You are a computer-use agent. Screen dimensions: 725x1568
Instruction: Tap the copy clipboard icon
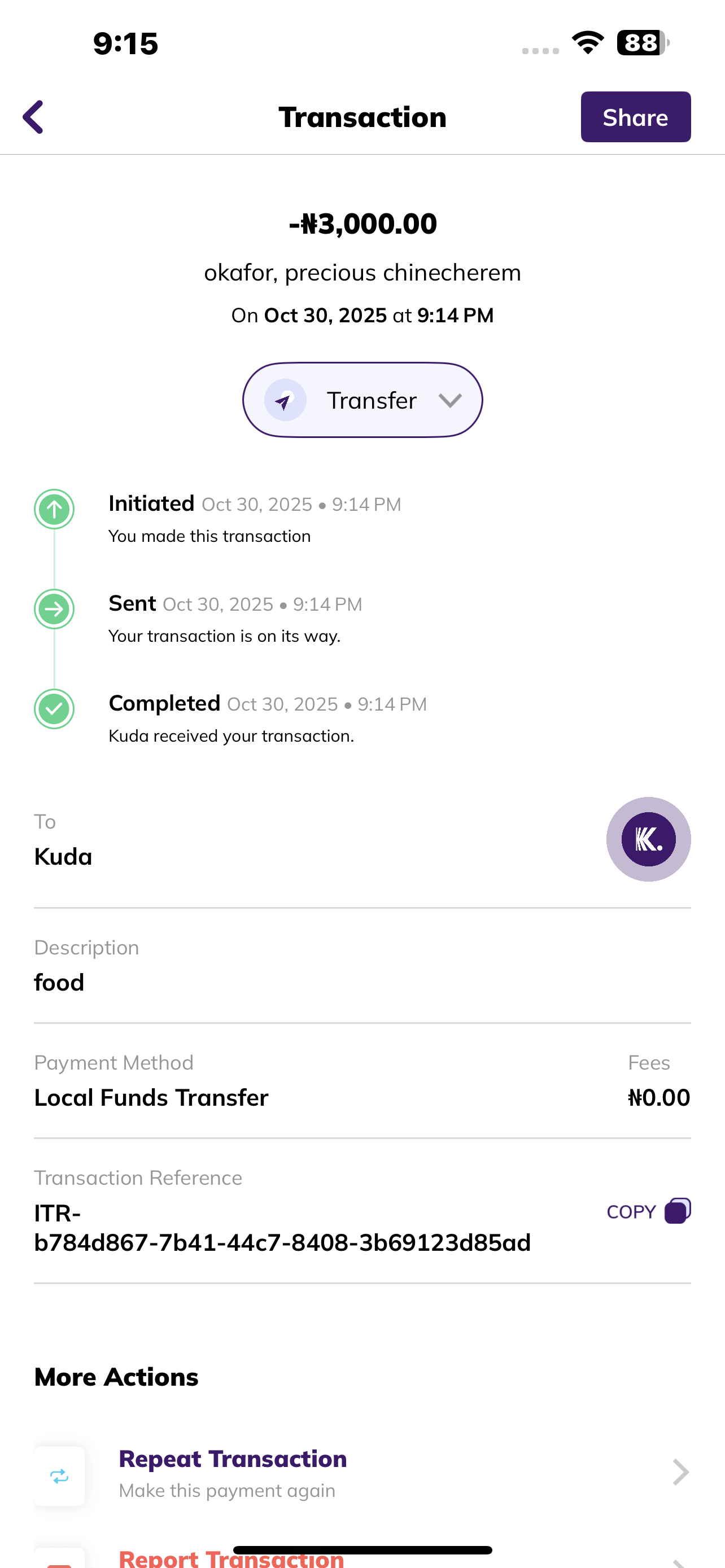[678, 1211]
